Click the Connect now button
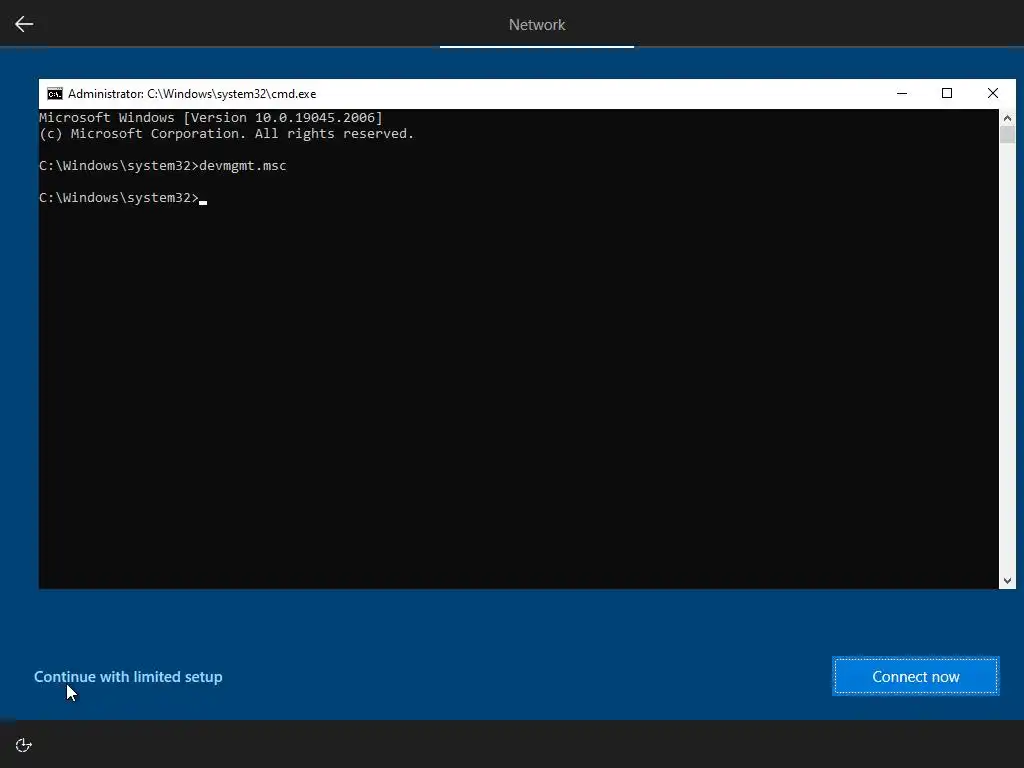Screen dimensions: 1024x768 click(x=916, y=677)
